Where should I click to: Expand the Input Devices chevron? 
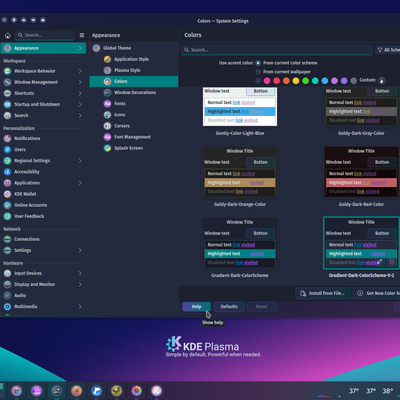(x=80, y=273)
